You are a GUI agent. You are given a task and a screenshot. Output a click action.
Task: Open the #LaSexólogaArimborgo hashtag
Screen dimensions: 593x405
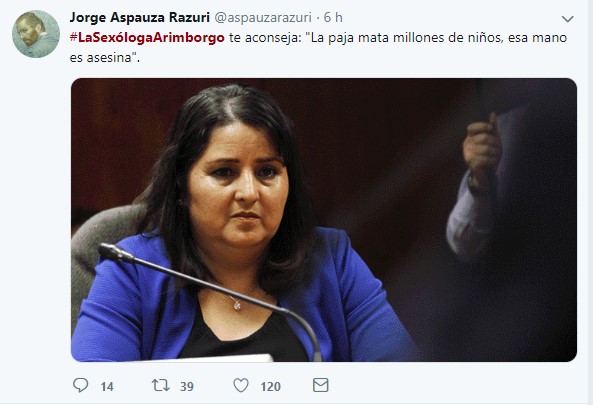click(x=147, y=38)
